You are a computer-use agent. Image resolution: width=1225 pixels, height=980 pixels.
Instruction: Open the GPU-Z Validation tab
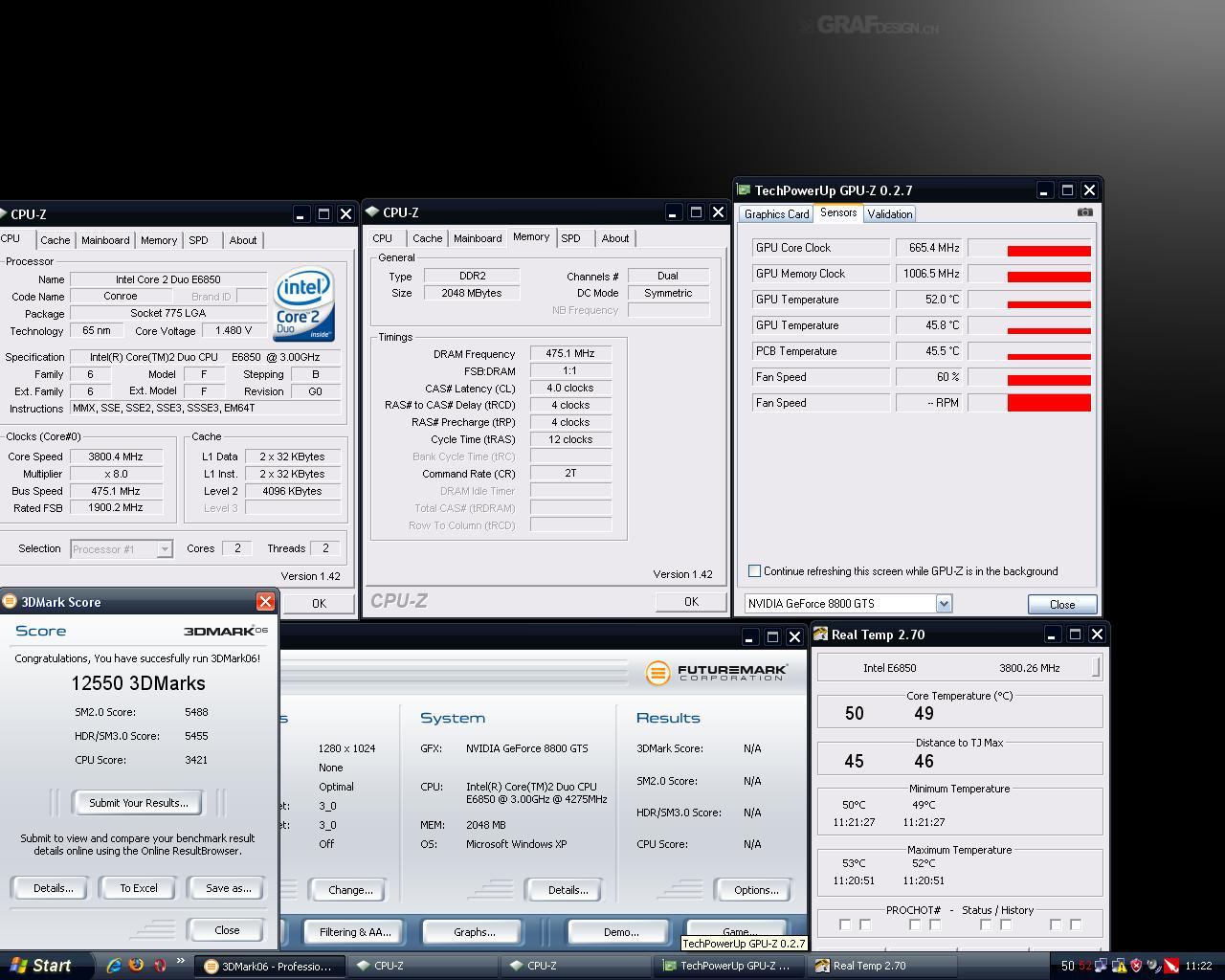(890, 213)
